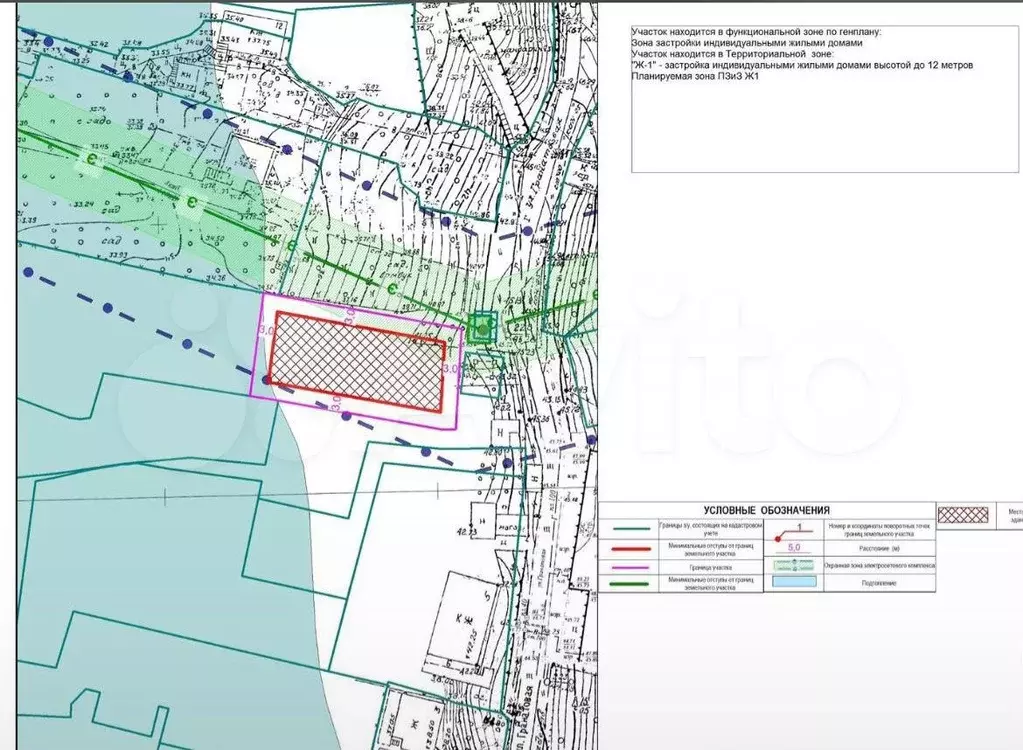Click 'Зона застройки индивидуальными жилыми домами' line
This screenshot has height=750, width=1023.
point(746,43)
